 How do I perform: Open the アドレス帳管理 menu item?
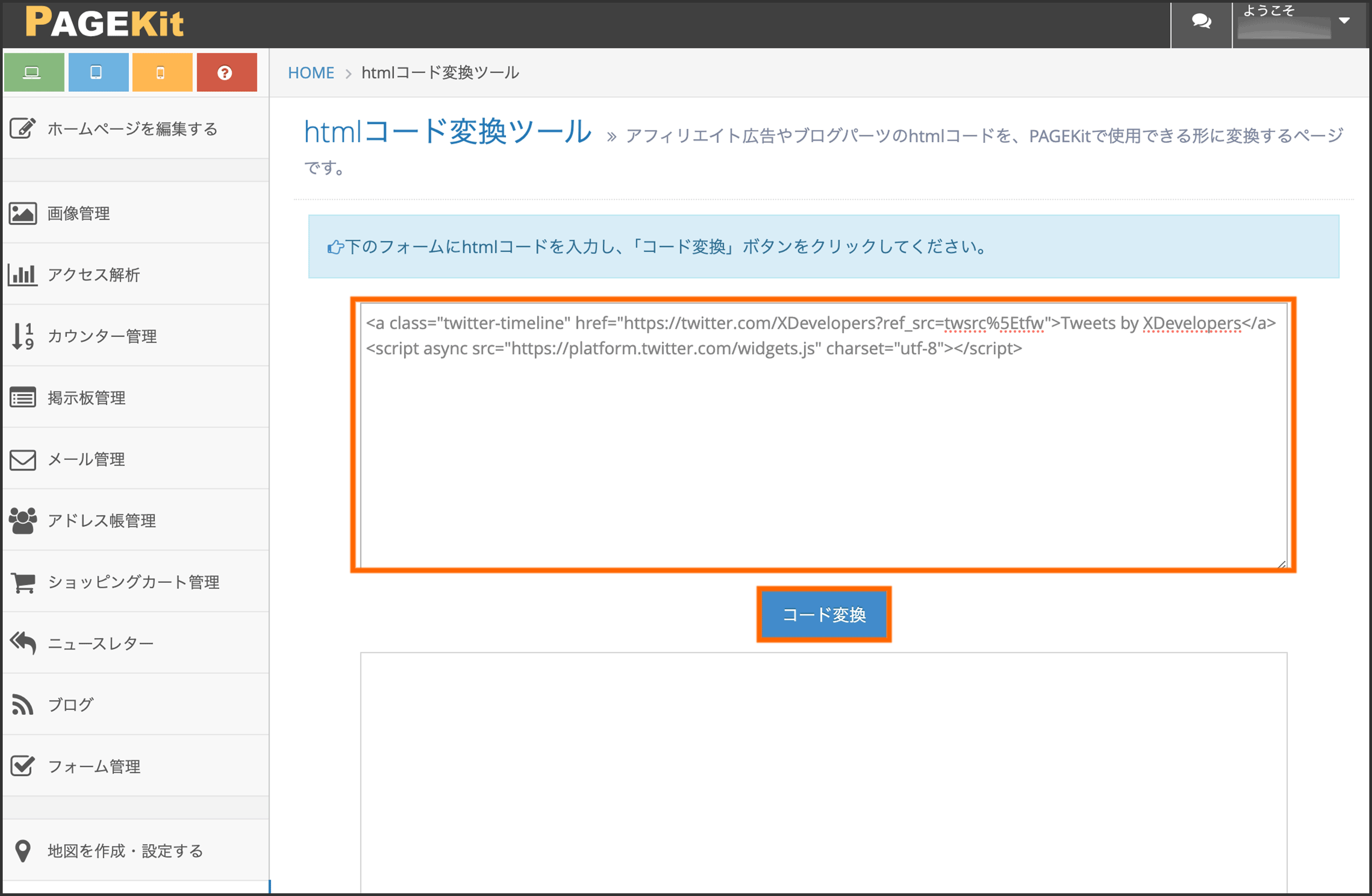136,520
